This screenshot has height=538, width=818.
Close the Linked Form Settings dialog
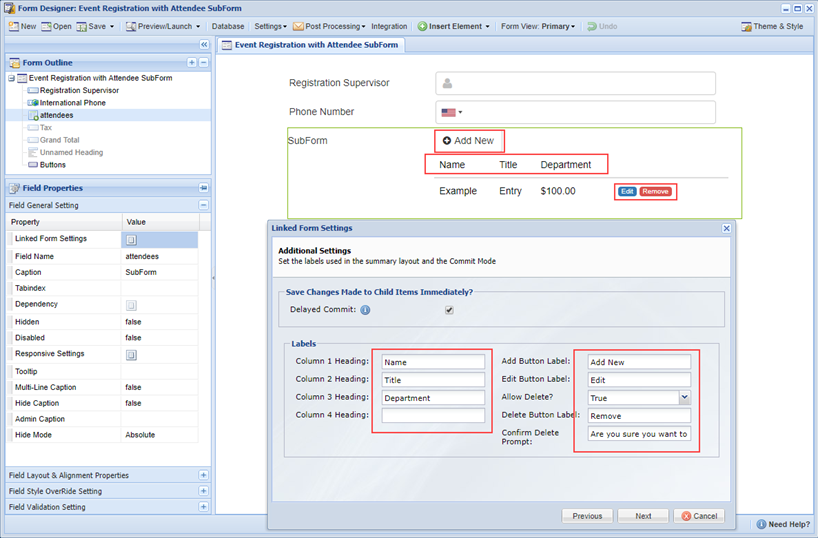click(726, 229)
